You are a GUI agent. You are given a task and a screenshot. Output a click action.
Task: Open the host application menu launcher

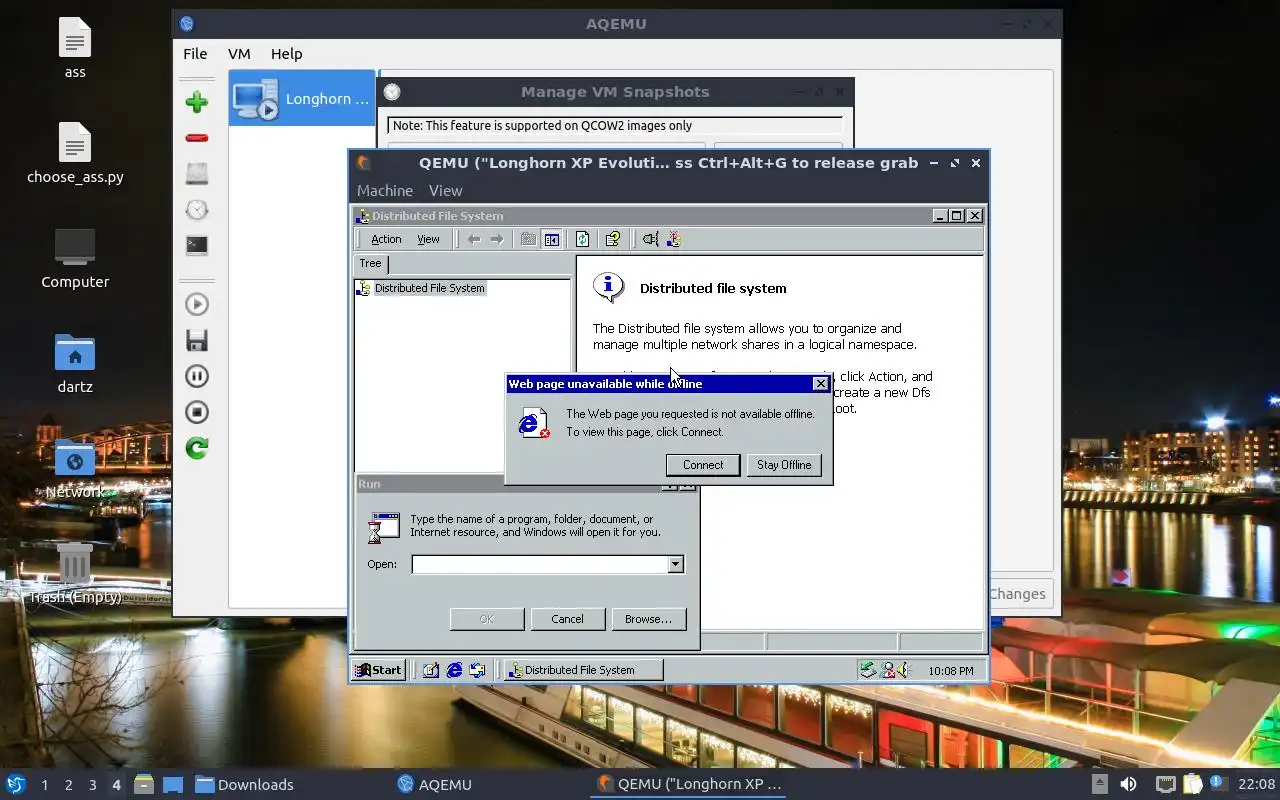coord(16,784)
